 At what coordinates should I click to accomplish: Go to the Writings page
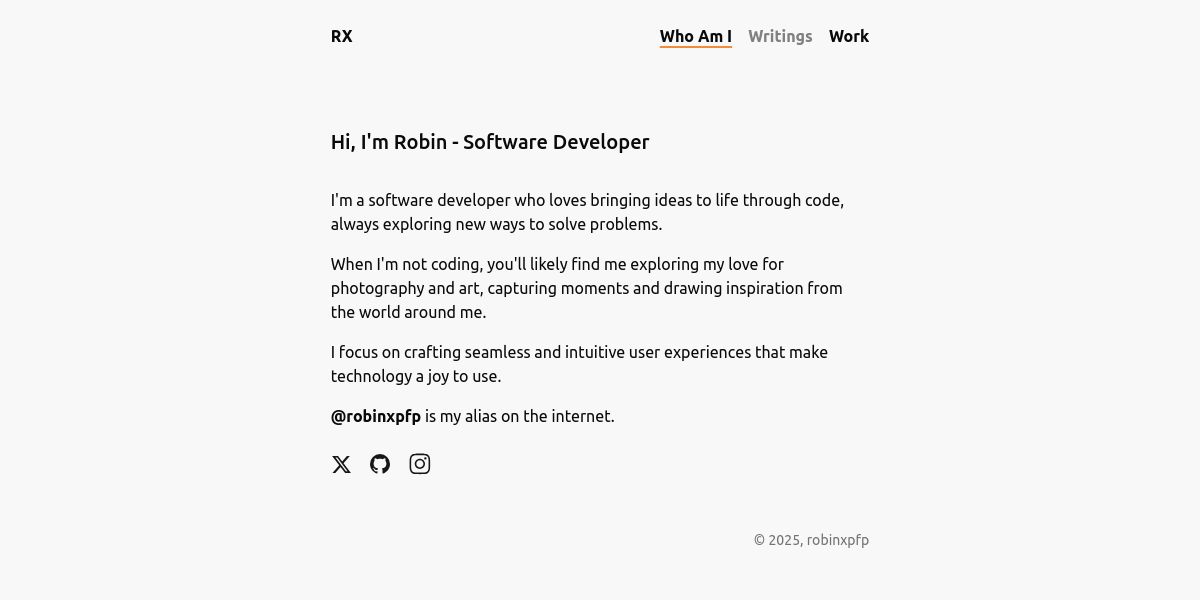(780, 36)
